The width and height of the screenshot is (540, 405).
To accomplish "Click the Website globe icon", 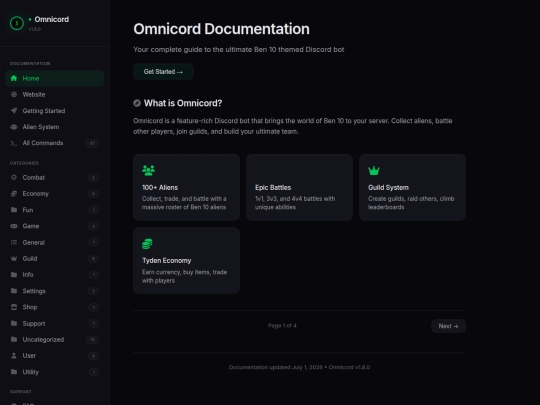I will (14, 94).
